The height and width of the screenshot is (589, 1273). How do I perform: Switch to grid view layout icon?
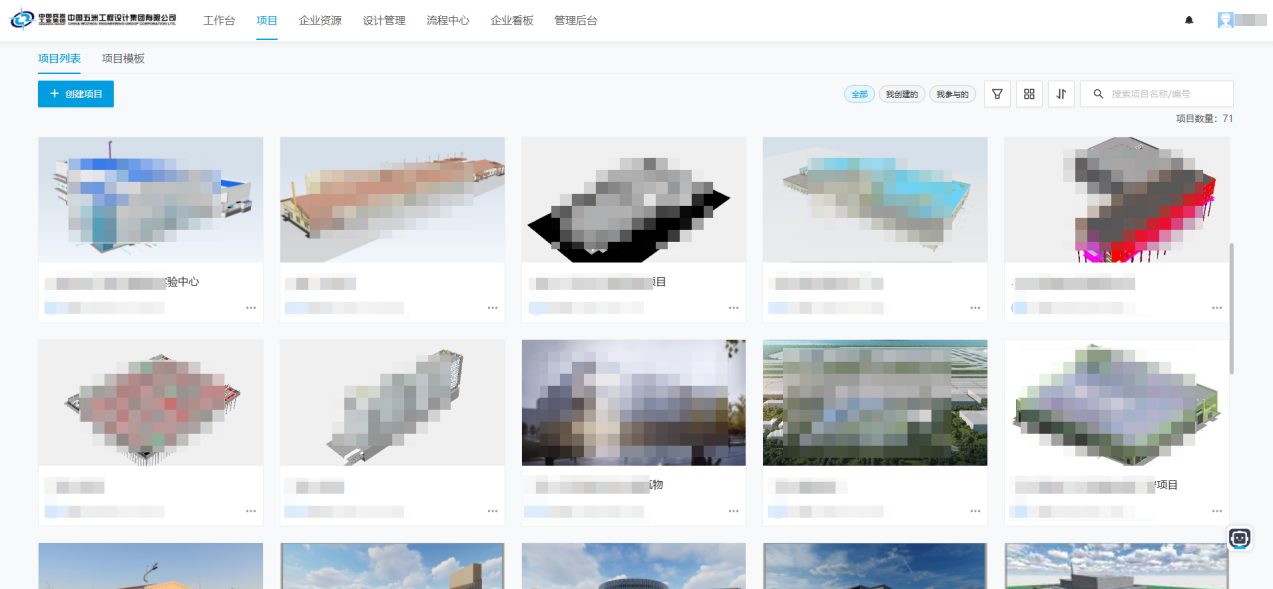[1029, 94]
